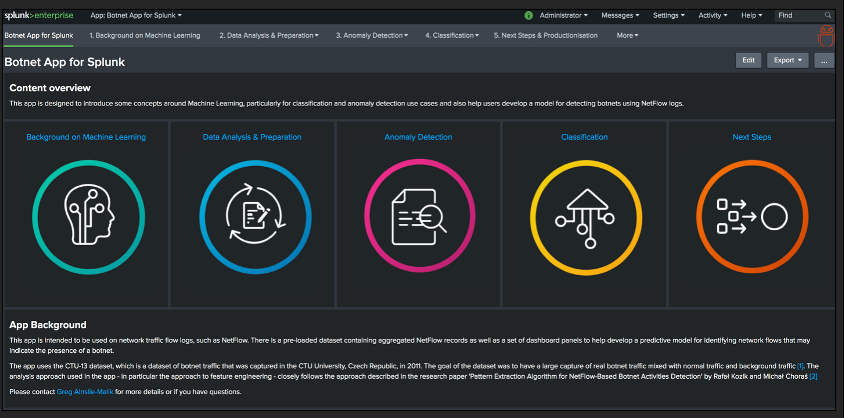Expand the 2. Data Analysis & Preparation menu
This screenshot has width=844, height=418.
point(269,36)
